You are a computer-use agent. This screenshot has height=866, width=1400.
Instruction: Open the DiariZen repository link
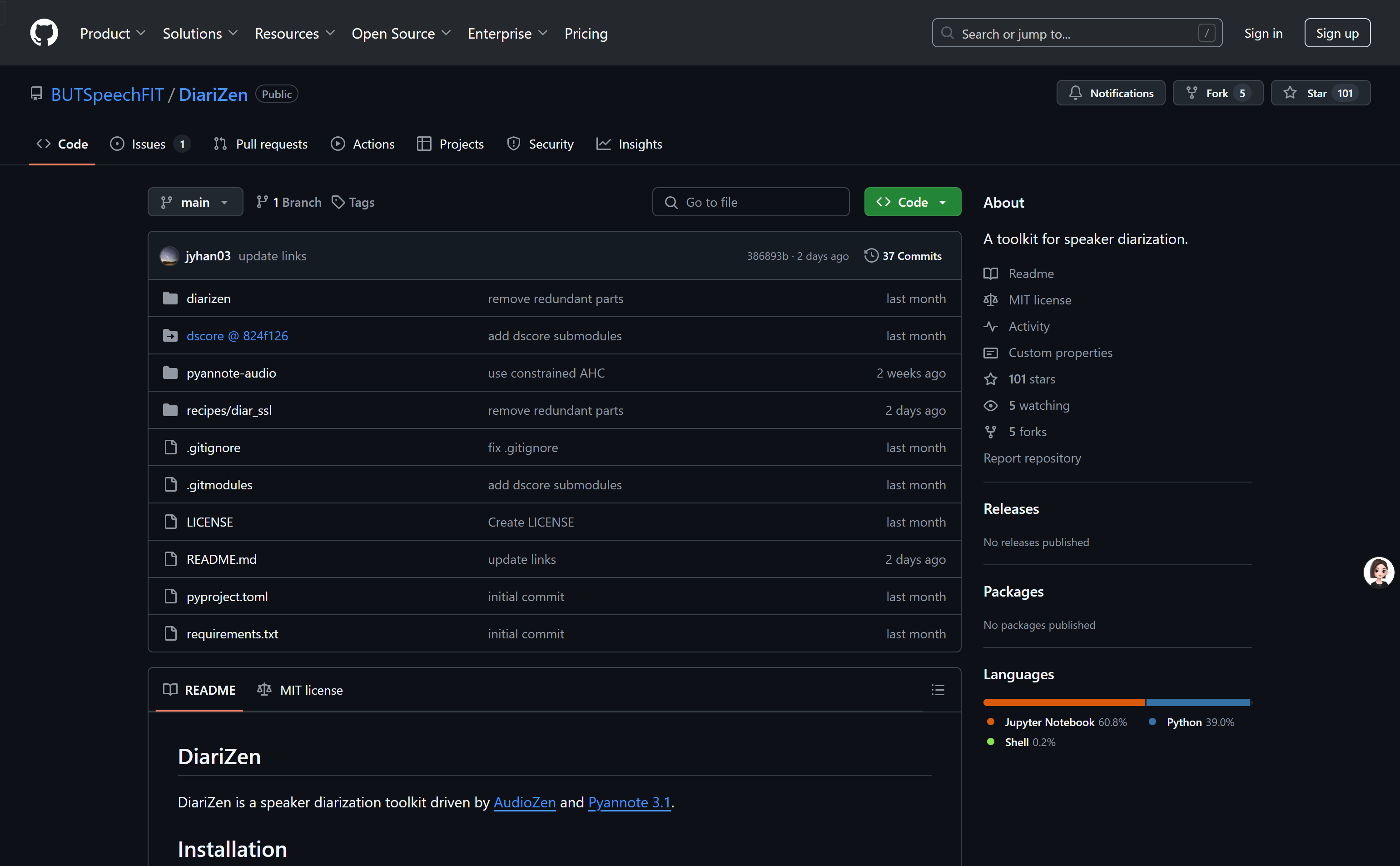213,95
